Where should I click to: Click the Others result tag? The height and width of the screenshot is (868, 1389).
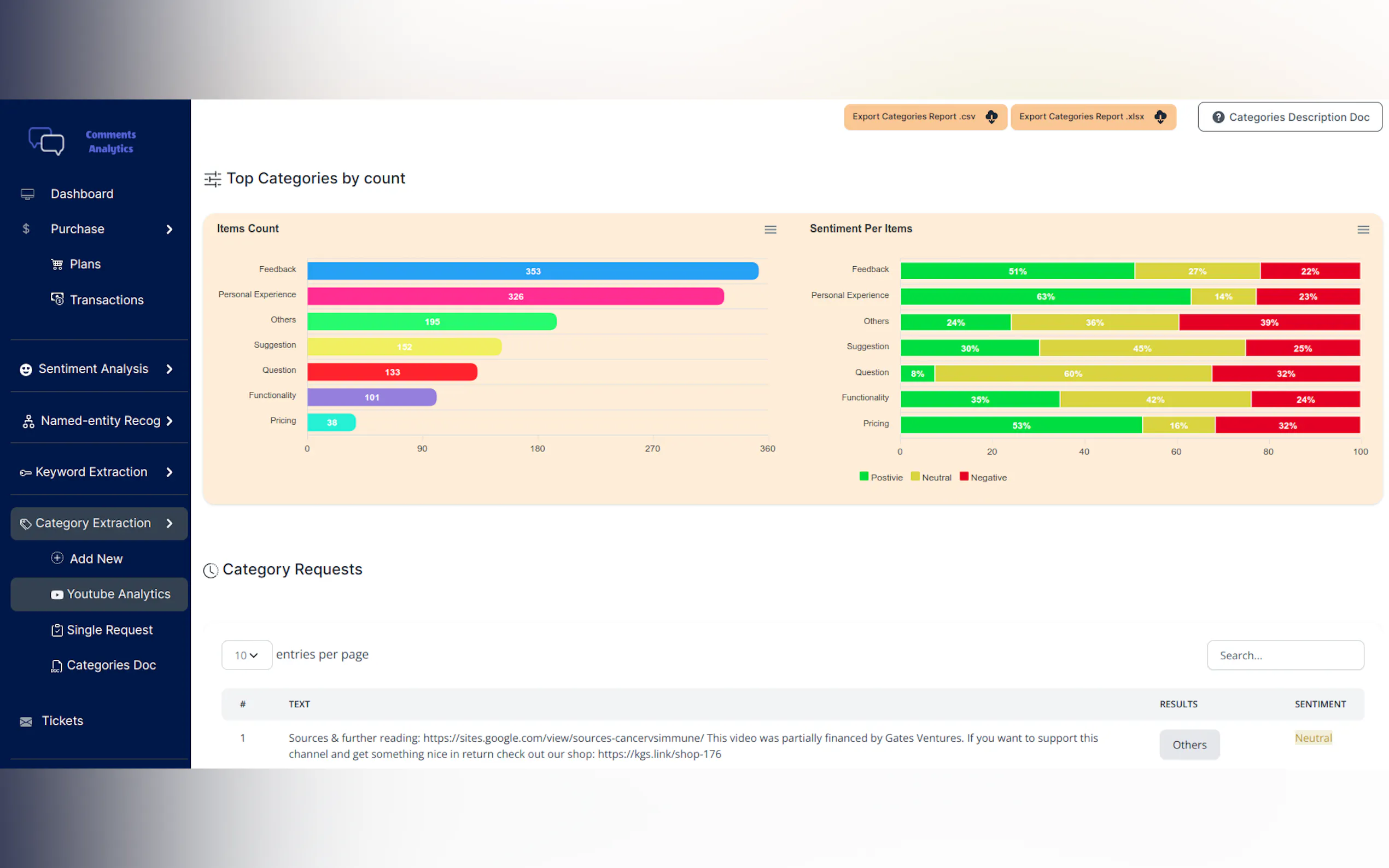coord(1189,744)
